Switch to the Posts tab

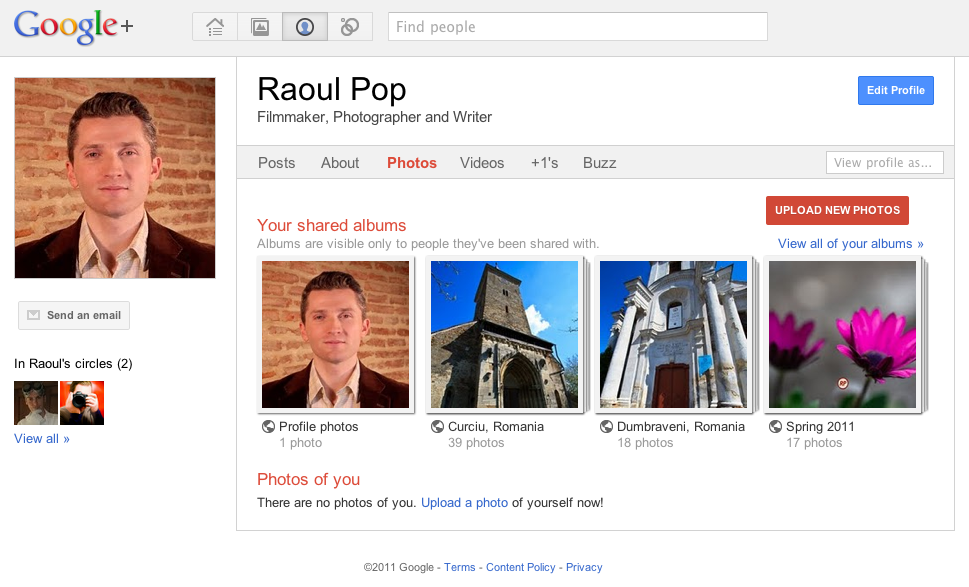click(276, 163)
